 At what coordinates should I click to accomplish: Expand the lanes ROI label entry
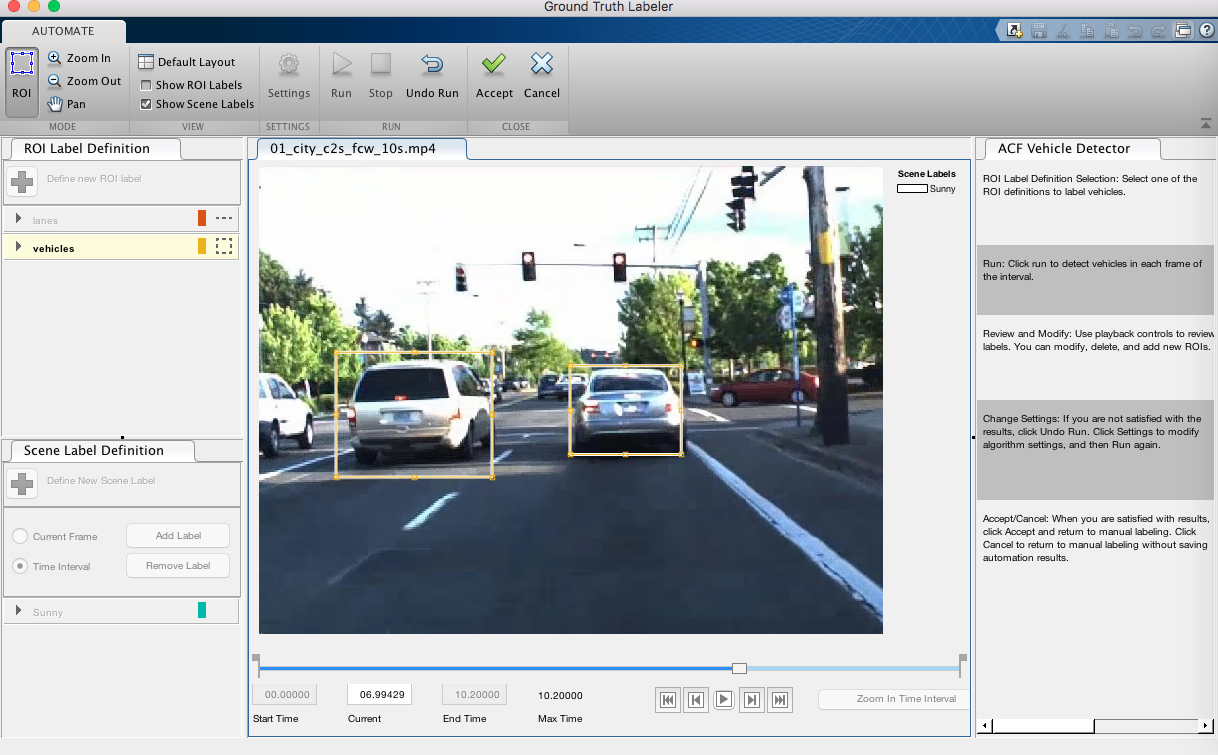coord(19,219)
